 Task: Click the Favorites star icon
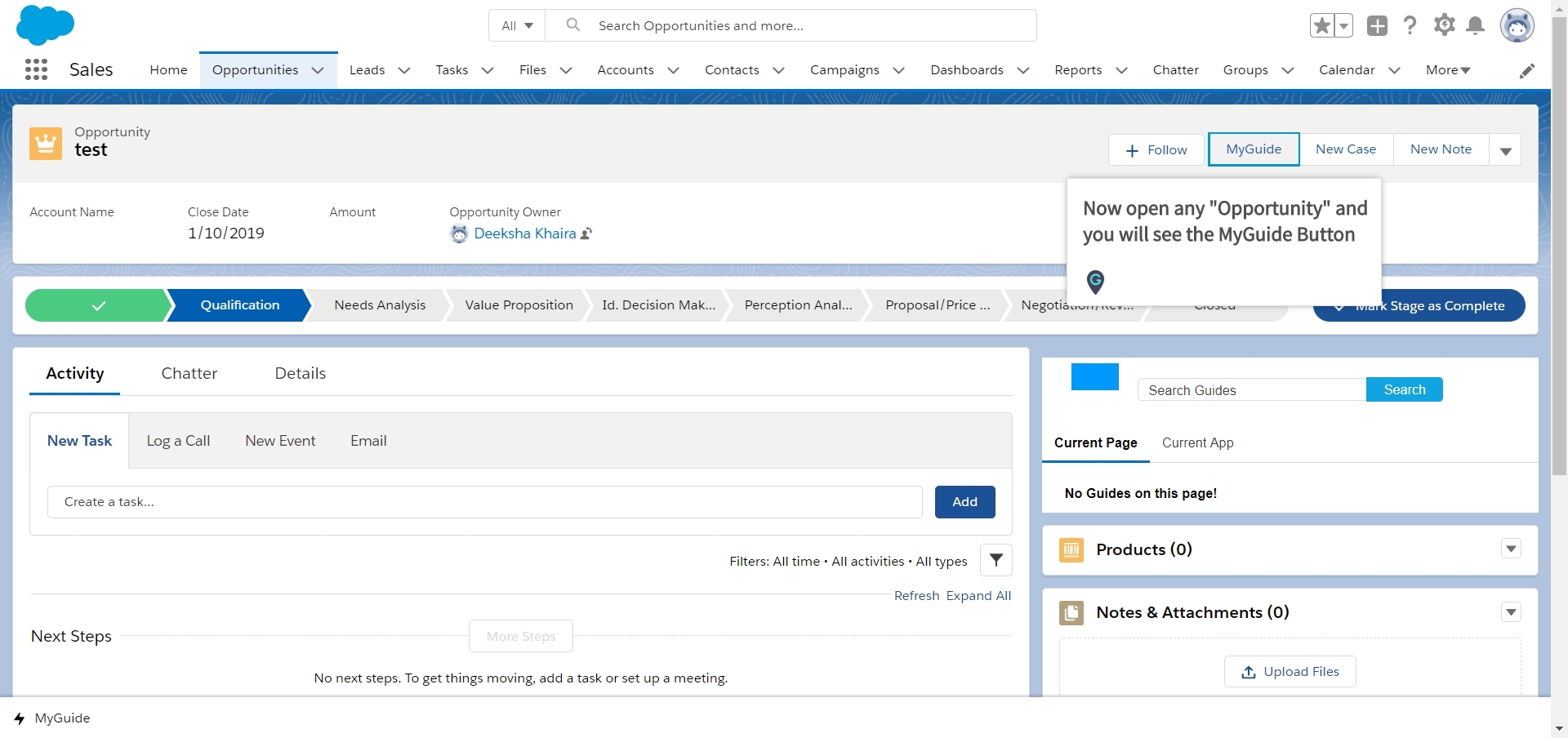tap(1321, 25)
